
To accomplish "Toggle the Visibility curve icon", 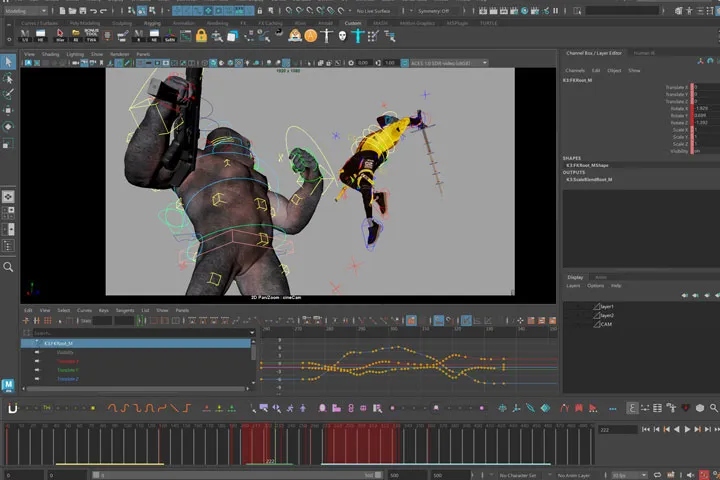I will coord(37,352).
